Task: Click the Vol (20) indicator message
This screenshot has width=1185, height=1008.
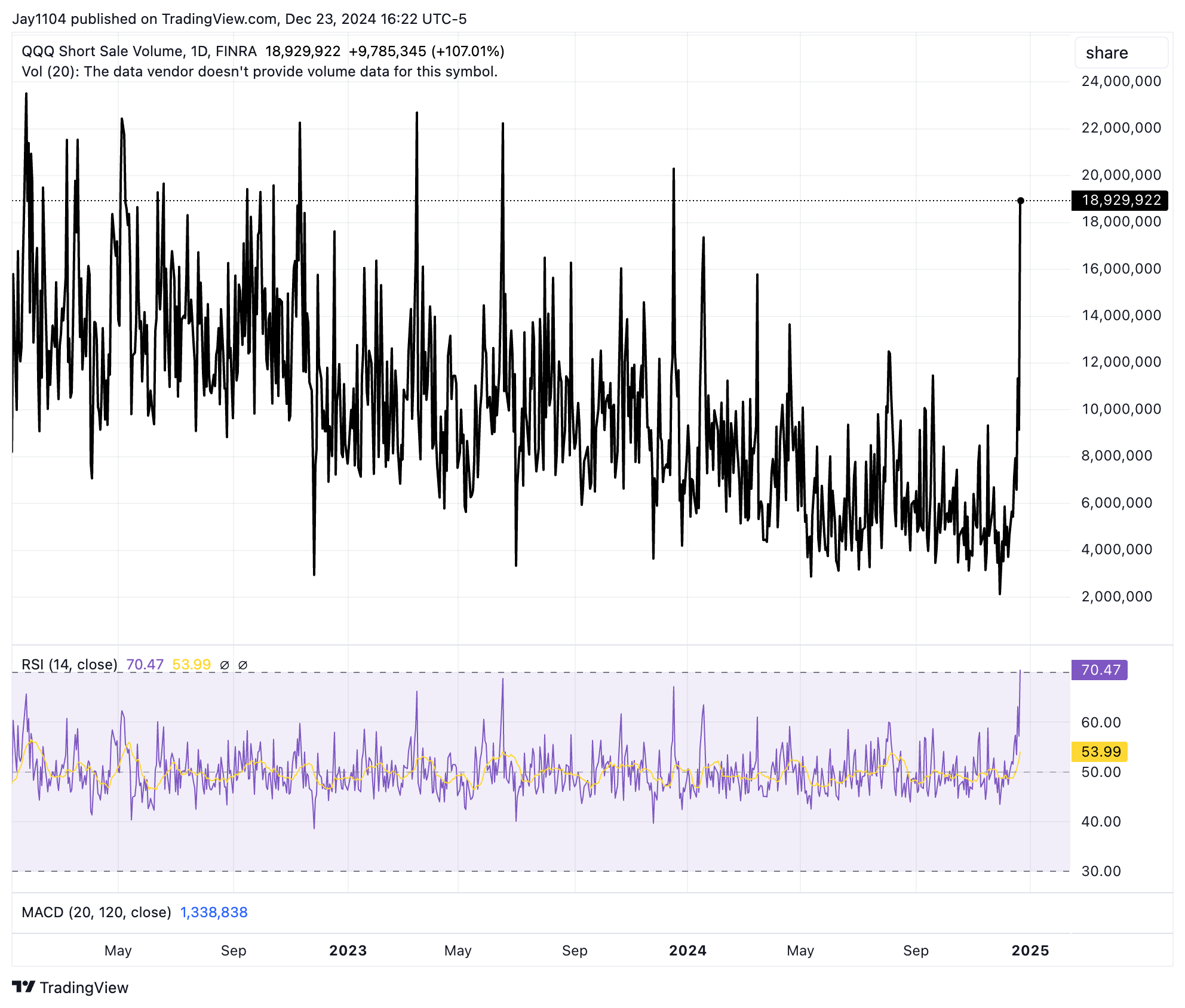Action: [259, 72]
